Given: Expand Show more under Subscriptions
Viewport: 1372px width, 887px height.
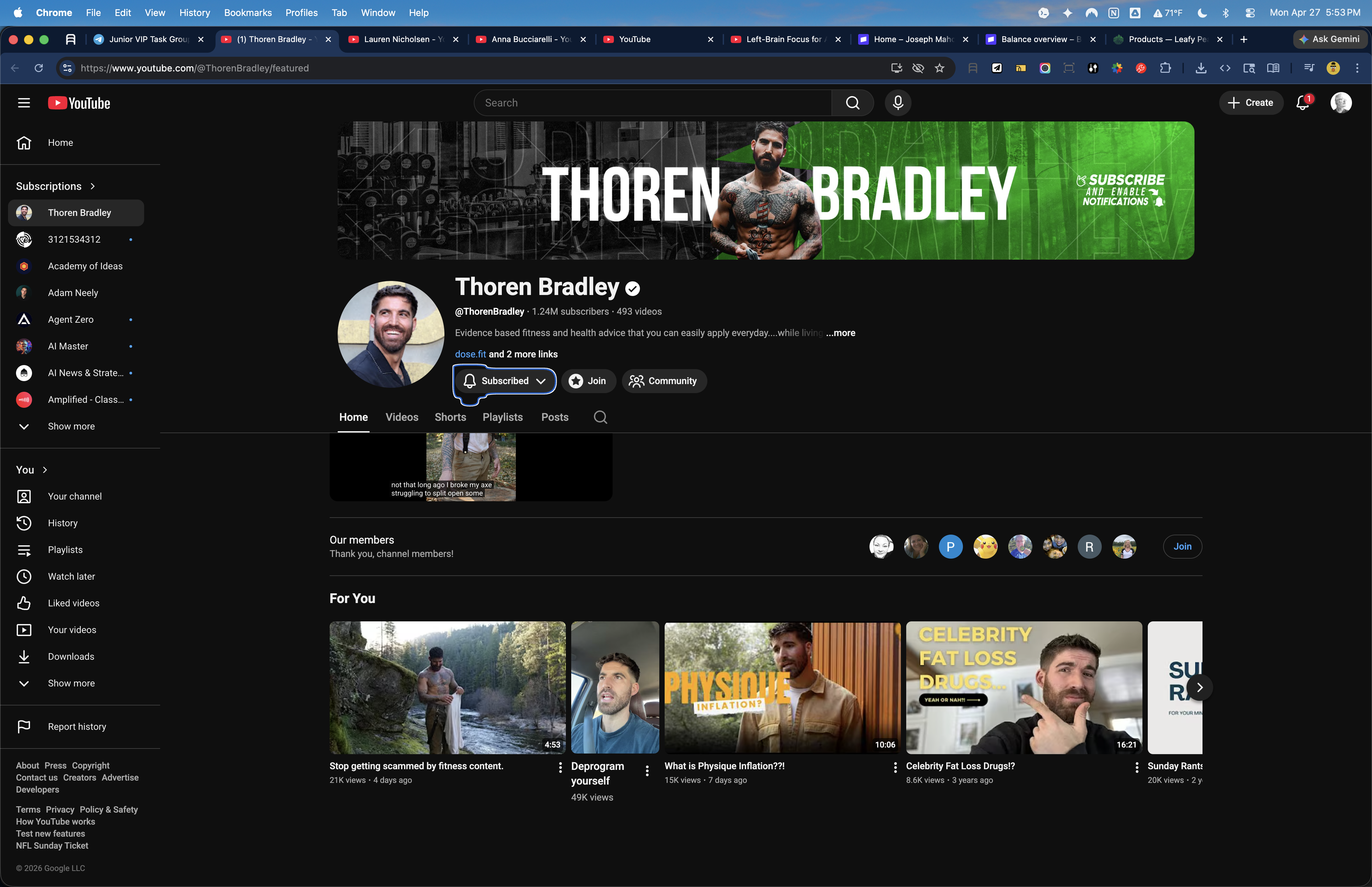Looking at the screenshot, I should click(x=76, y=426).
